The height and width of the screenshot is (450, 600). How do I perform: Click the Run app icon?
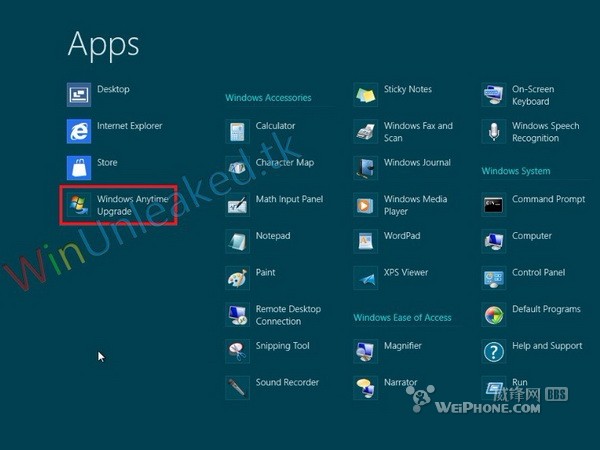[x=494, y=388]
